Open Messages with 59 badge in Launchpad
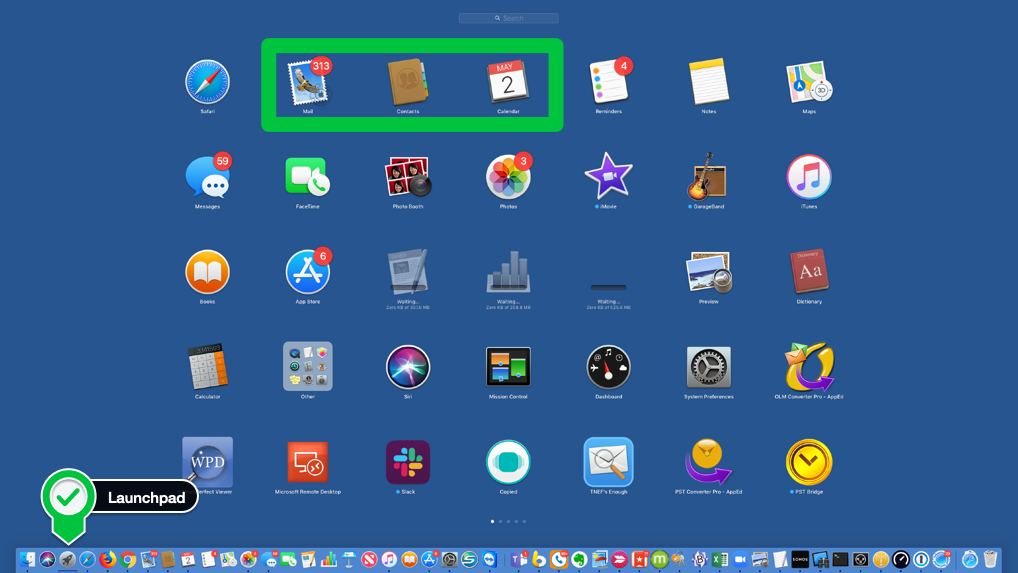This screenshot has height=573, width=1018. (x=207, y=177)
